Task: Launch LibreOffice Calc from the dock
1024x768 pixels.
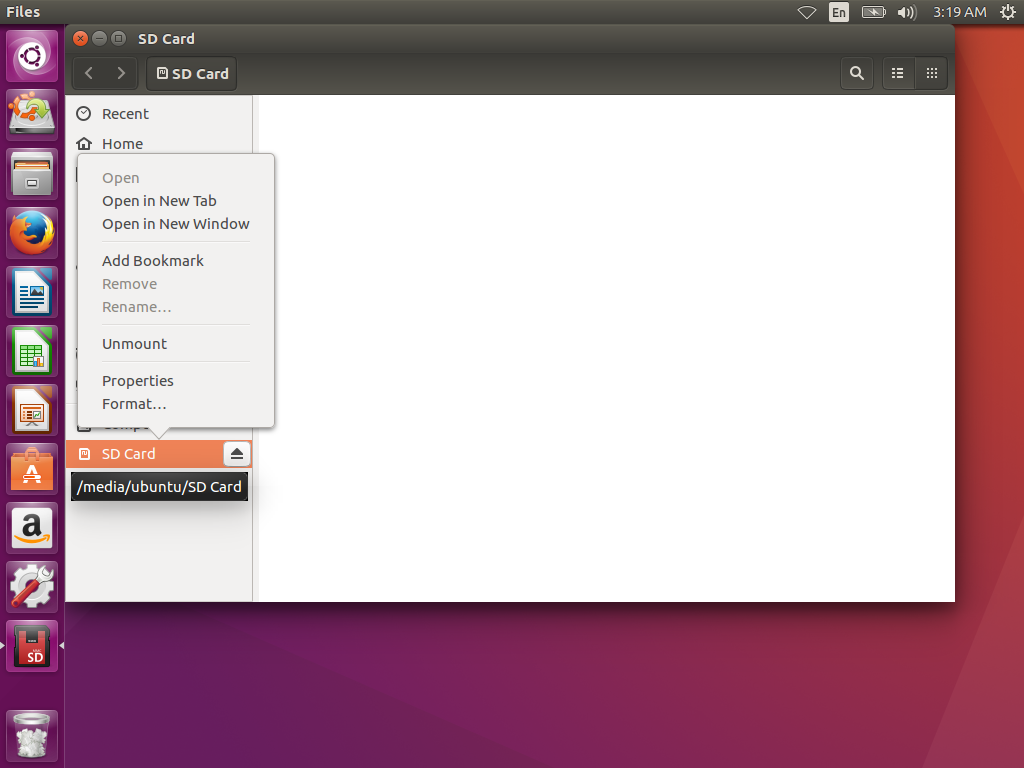Action: pyautogui.click(x=32, y=350)
